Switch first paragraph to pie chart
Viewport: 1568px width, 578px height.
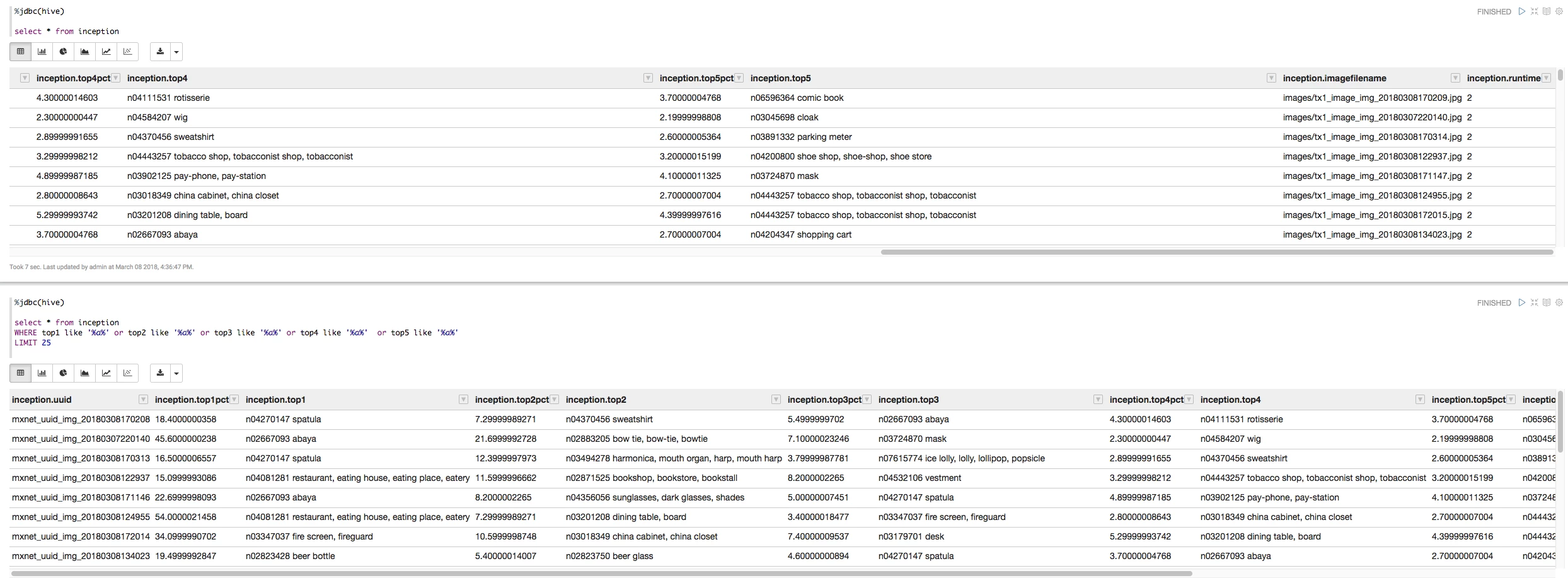(x=63, y=52)
